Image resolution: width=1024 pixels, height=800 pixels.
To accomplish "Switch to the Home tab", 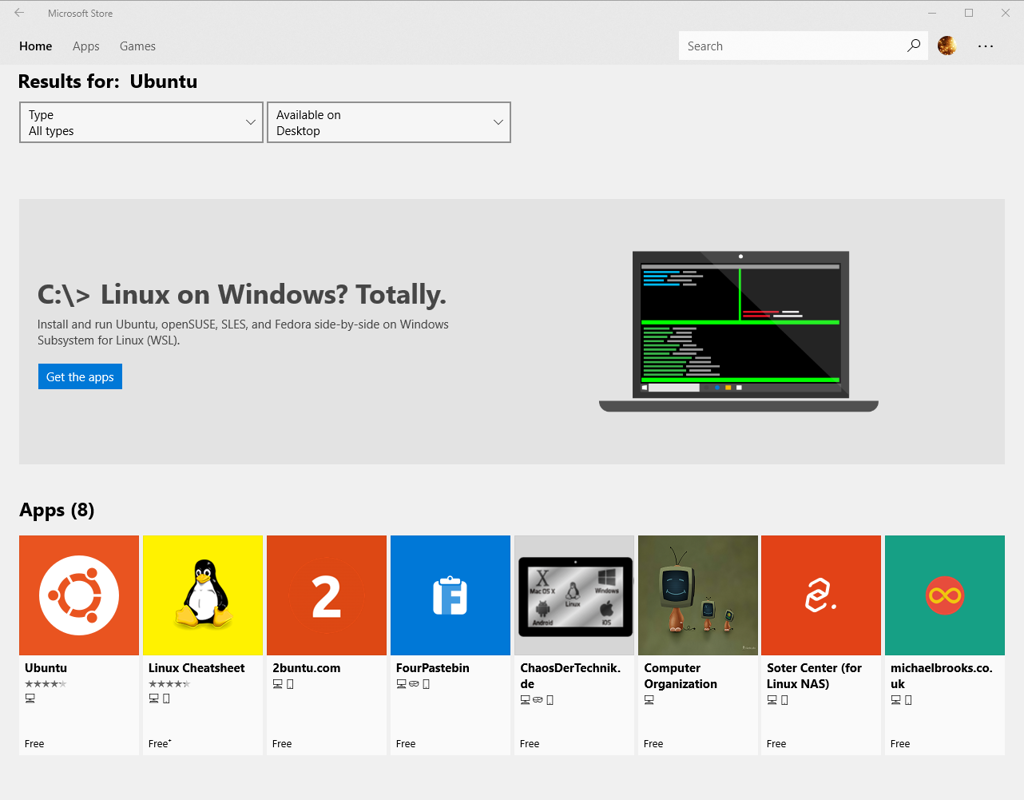I will (x=35, y=46).
